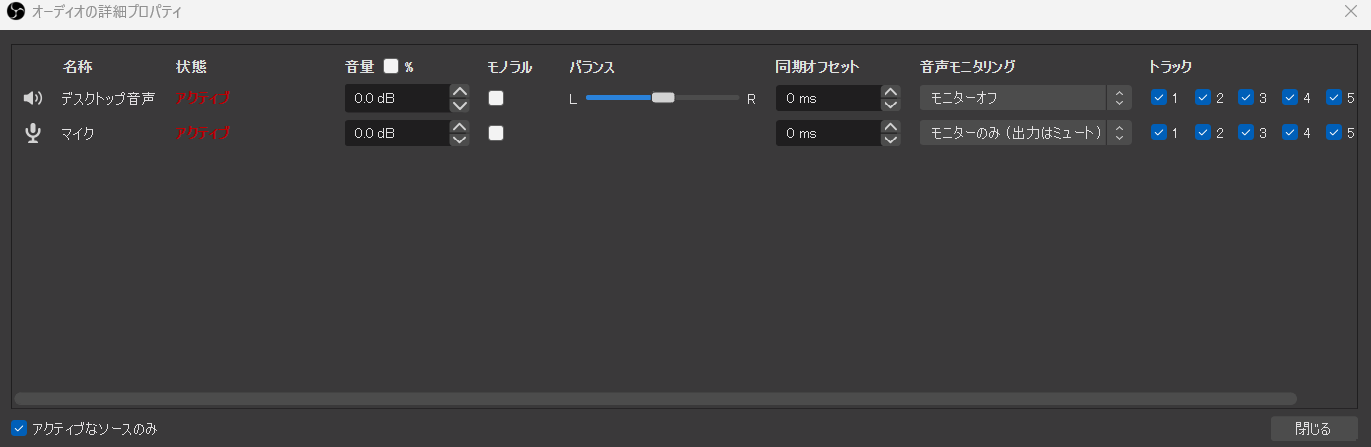
Task: Click the horizontal scrollbar at bottom
Action: tap(656, 399)
